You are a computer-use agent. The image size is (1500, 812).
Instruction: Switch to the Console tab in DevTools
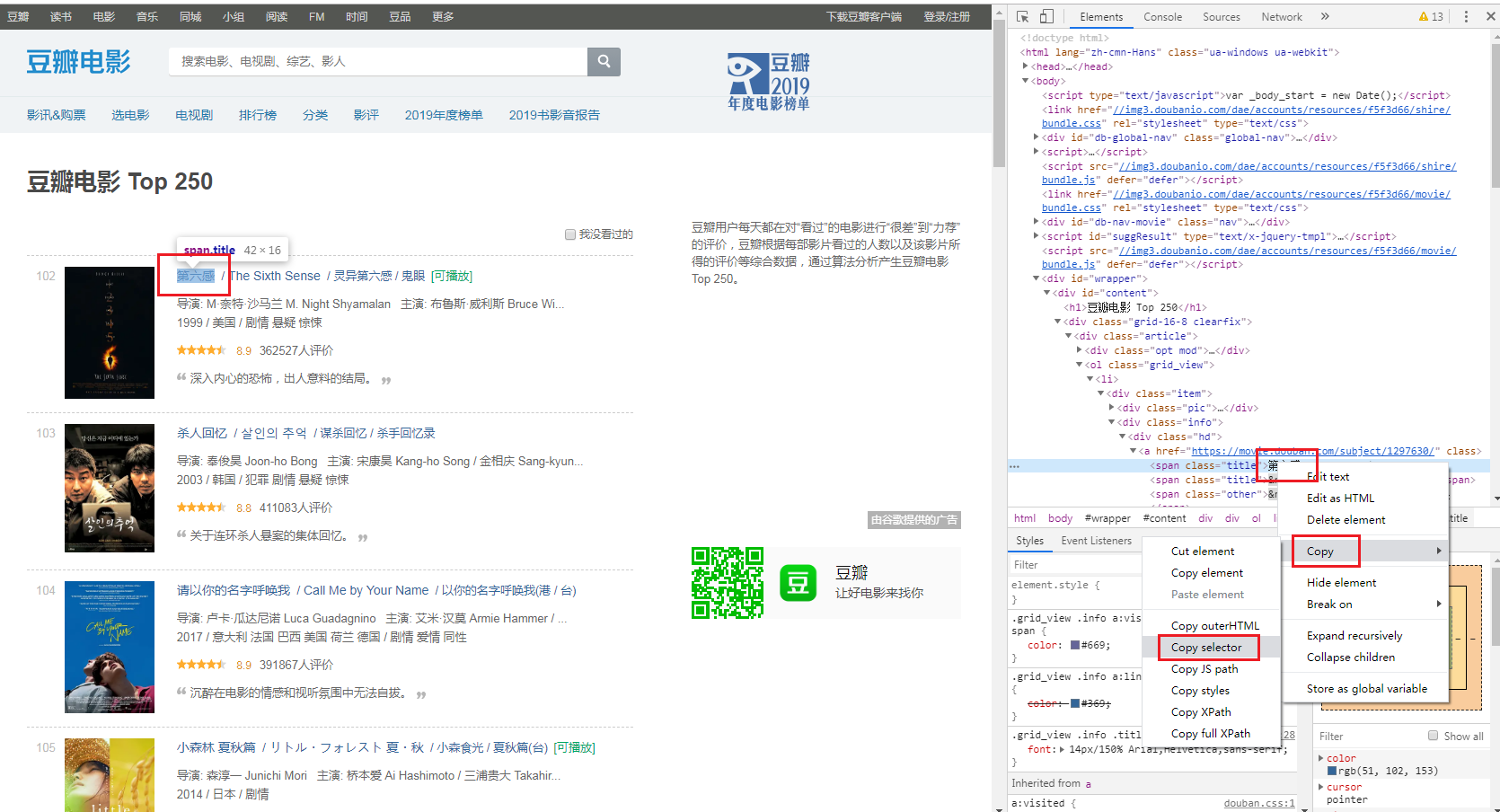[x=1162, y=16]
